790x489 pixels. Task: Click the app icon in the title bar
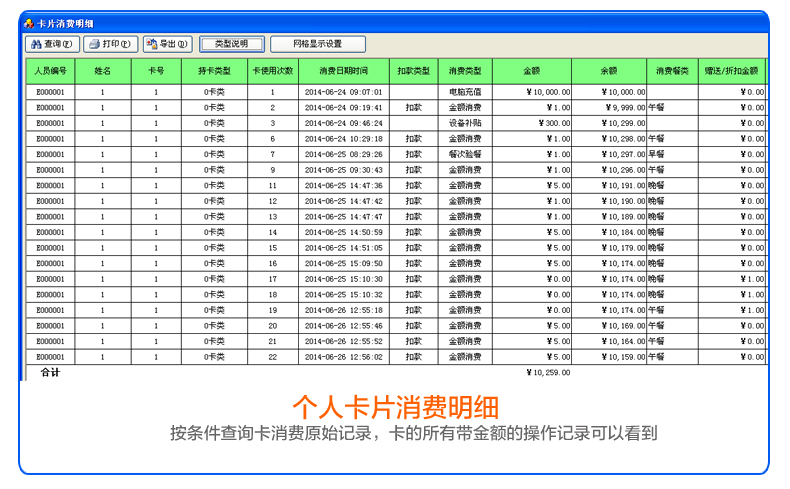click(29, 23)
